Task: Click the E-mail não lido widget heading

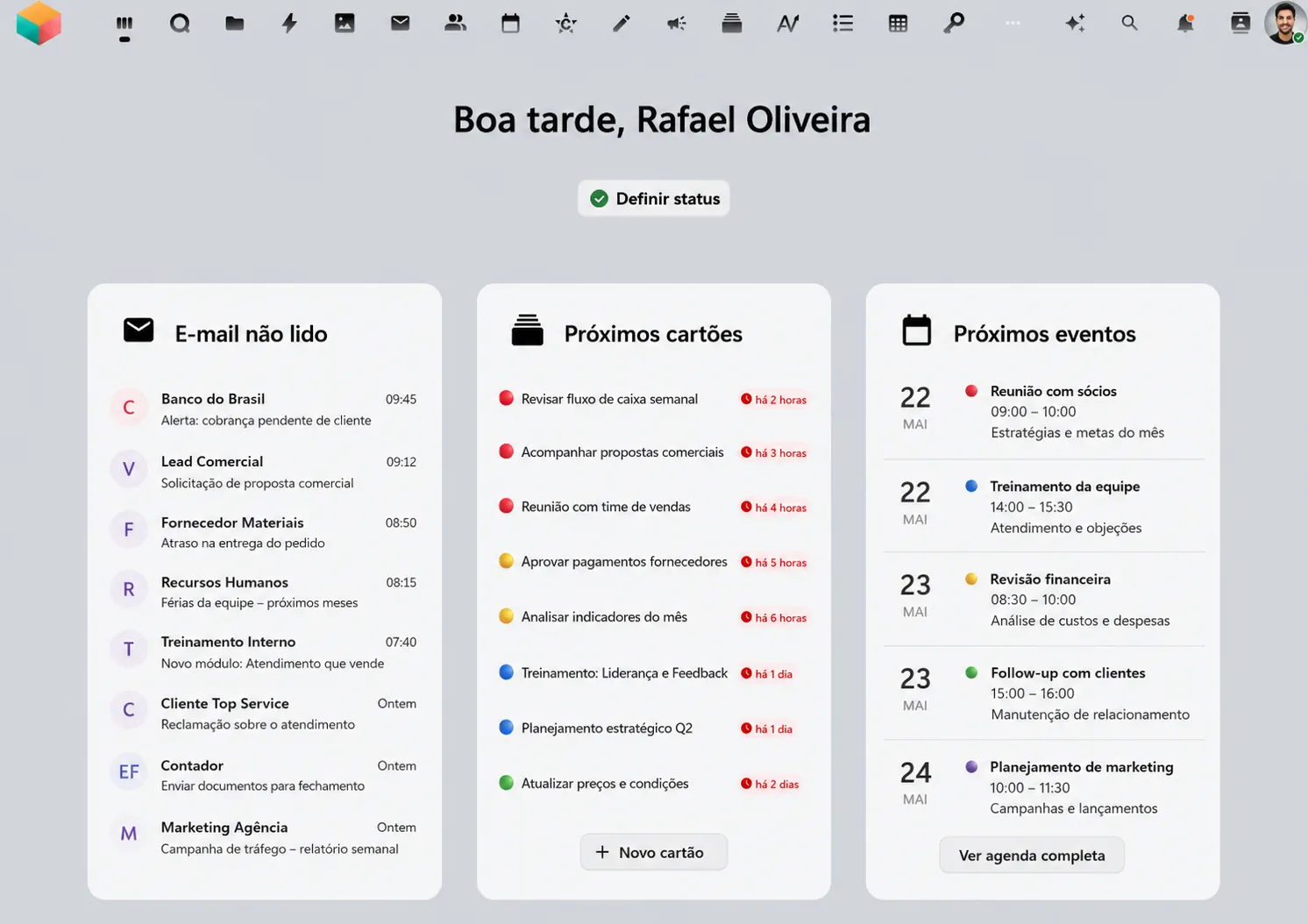Action: point(251,334)
